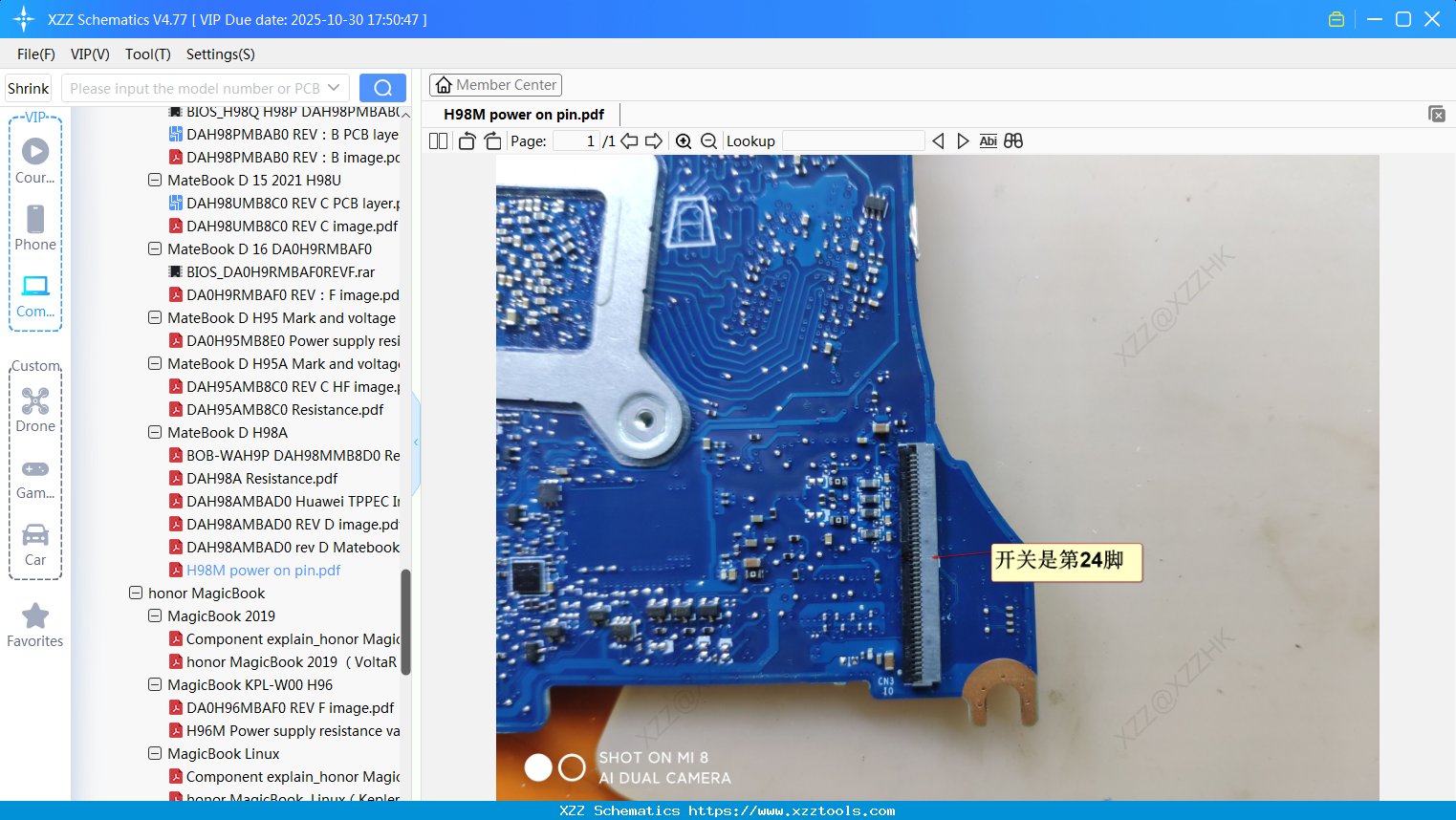Viewport: 1456px width, 820px height.
Task: Click the XZZ app logo in title bar
Action: point(24,19)
